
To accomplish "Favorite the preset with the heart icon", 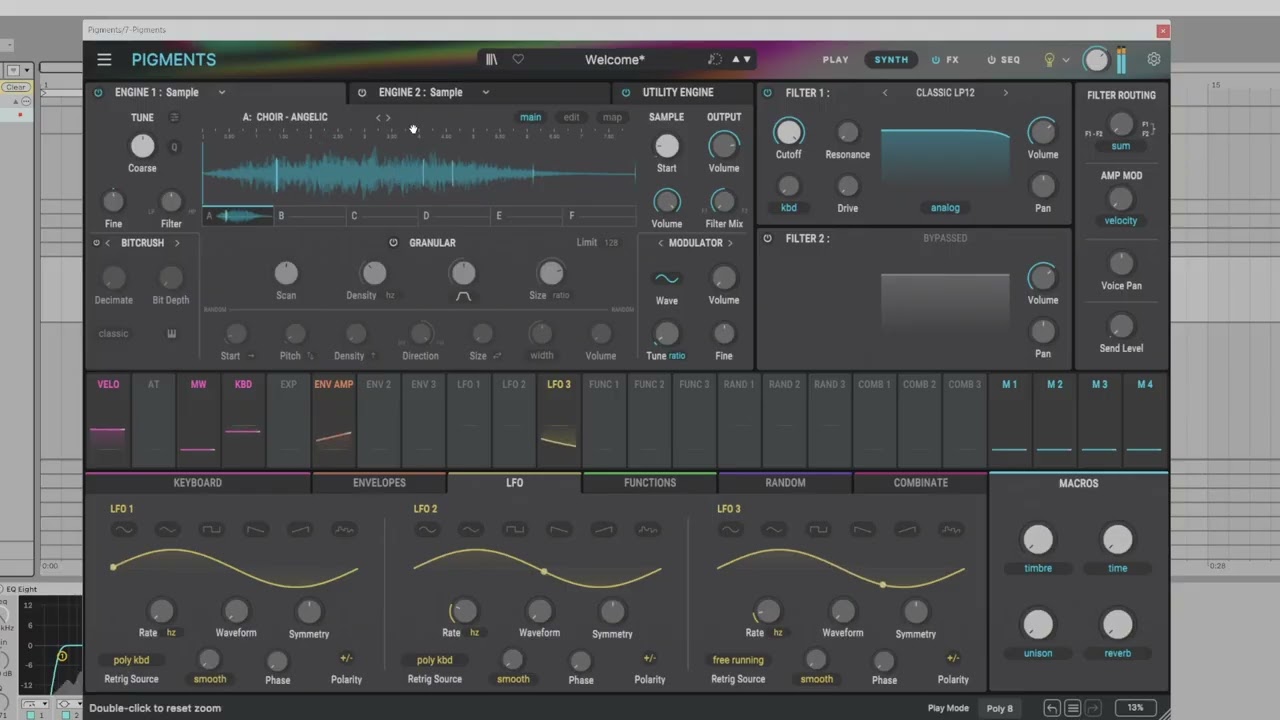I will click(518, 60).
